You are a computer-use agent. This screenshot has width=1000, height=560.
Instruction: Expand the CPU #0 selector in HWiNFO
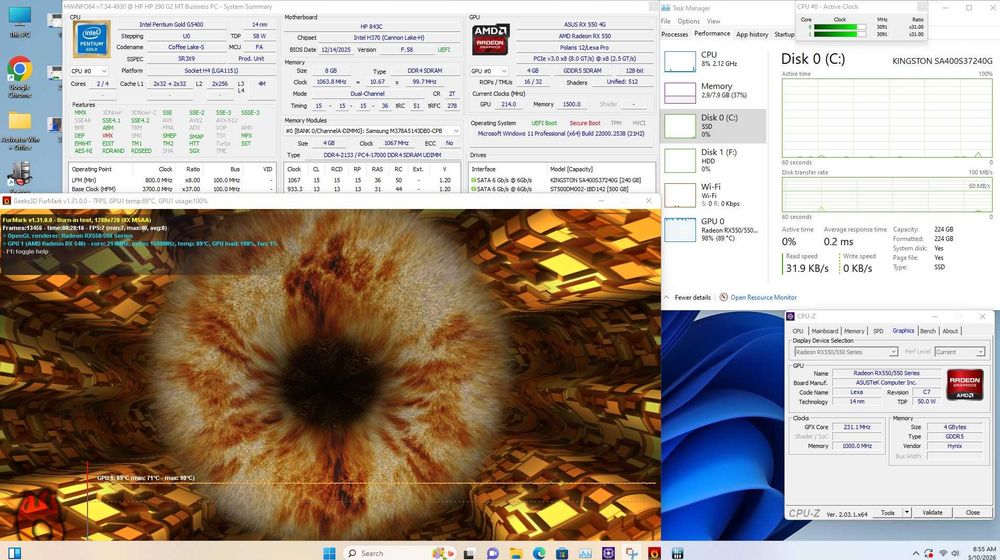coord(89,71)
